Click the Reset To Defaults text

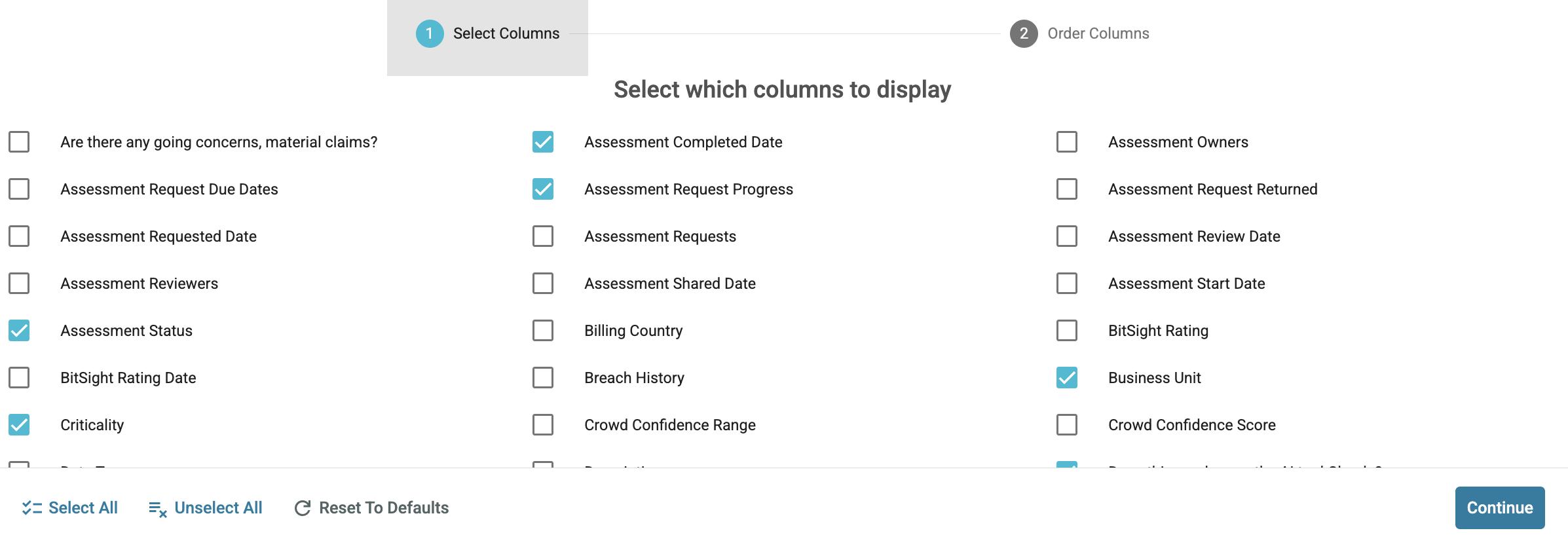tap(384, 508)
